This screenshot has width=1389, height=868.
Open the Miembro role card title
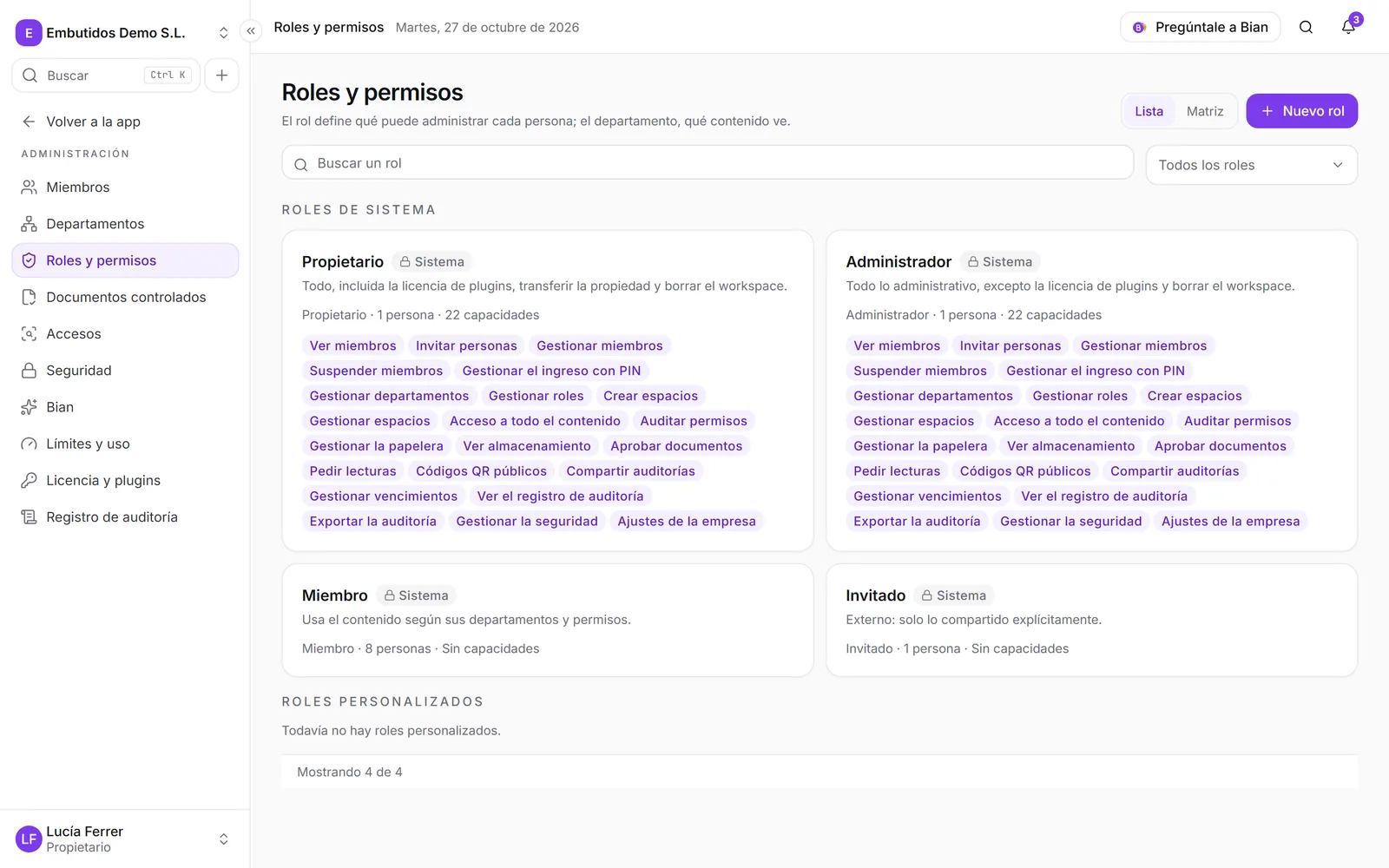335,595
